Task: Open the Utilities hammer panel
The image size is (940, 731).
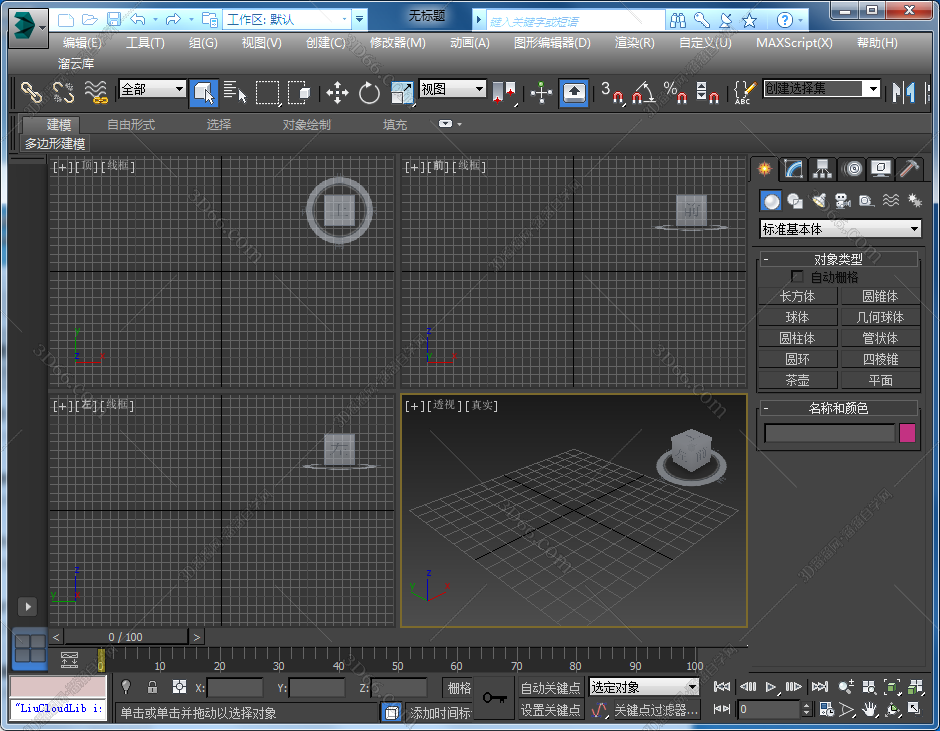Action: pos(909,169)
